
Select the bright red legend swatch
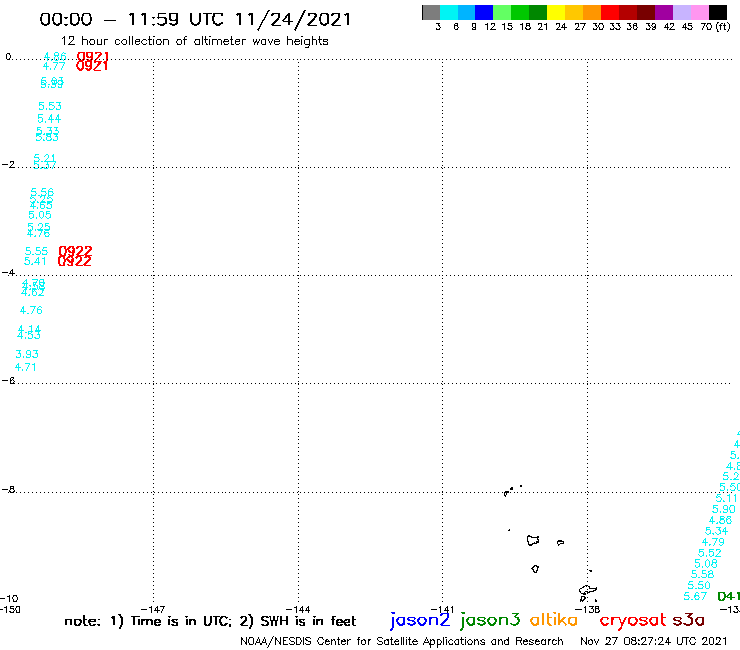click(x=610, y=12)
